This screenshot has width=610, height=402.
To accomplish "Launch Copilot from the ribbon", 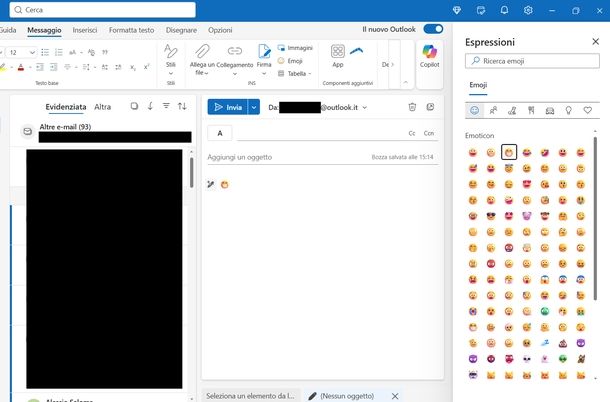I will point(429,56).
